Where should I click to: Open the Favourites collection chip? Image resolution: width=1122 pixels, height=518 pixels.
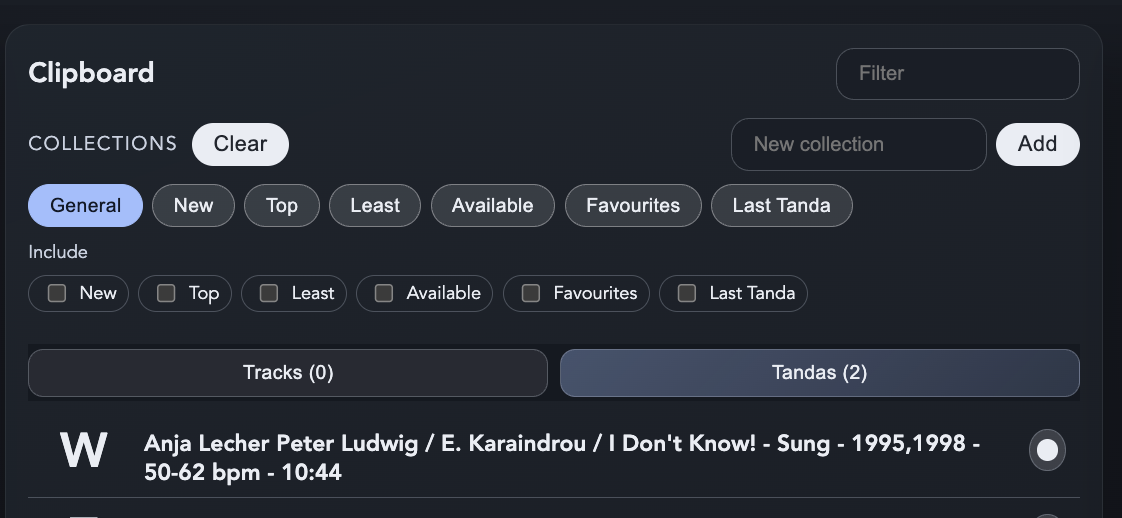[633, 205]
